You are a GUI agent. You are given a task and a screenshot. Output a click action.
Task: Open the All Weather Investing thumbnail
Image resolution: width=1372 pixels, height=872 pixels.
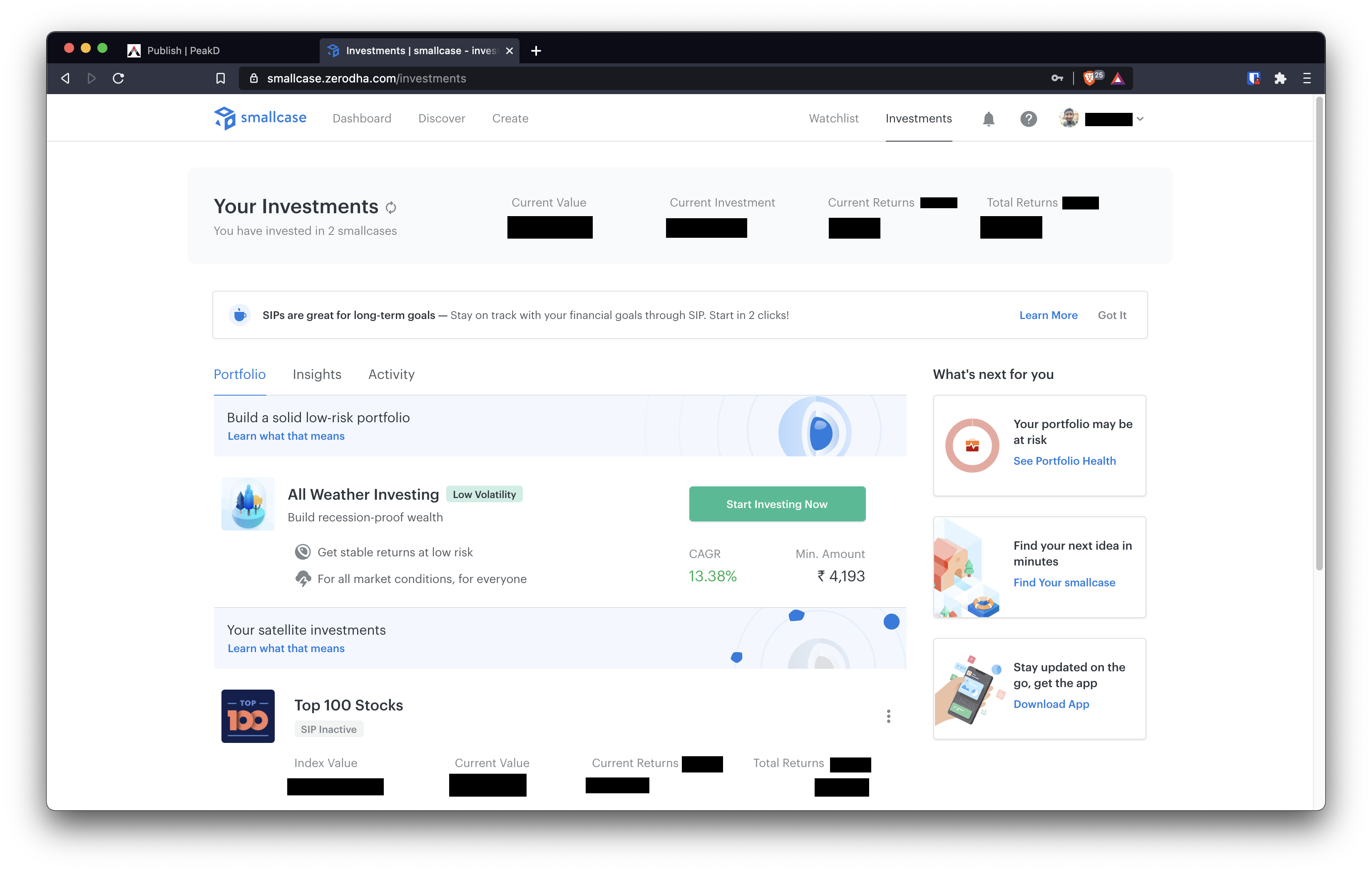coord(248,504)
